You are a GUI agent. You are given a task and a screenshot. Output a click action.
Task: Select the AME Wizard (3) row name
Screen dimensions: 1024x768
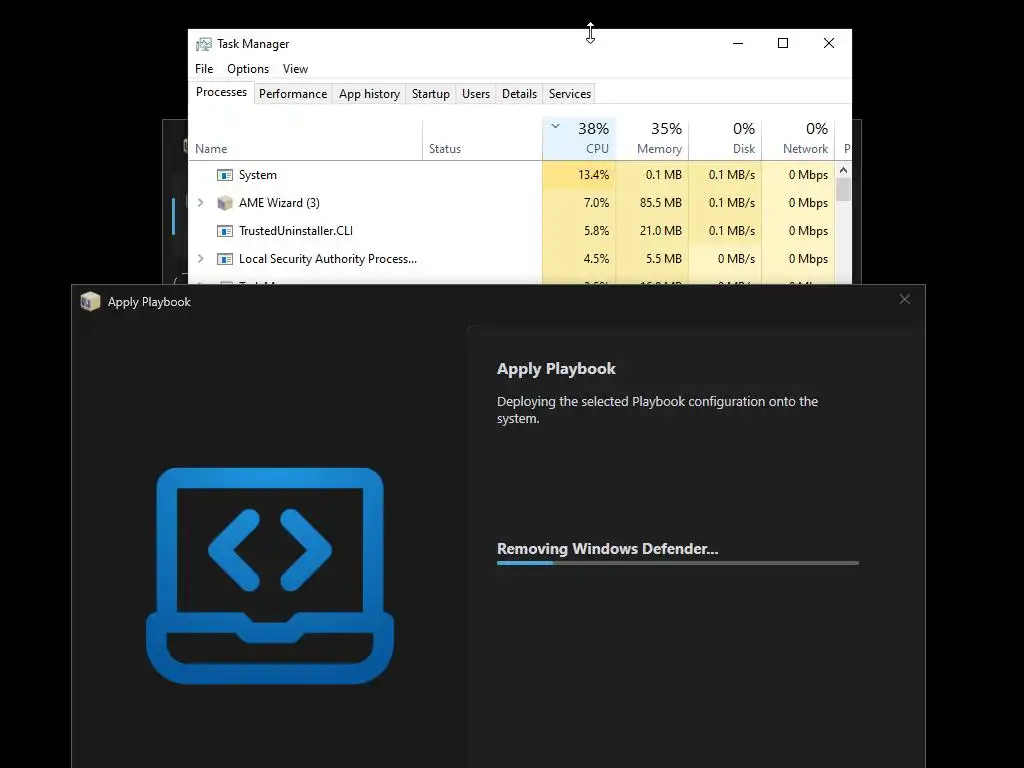280,203
